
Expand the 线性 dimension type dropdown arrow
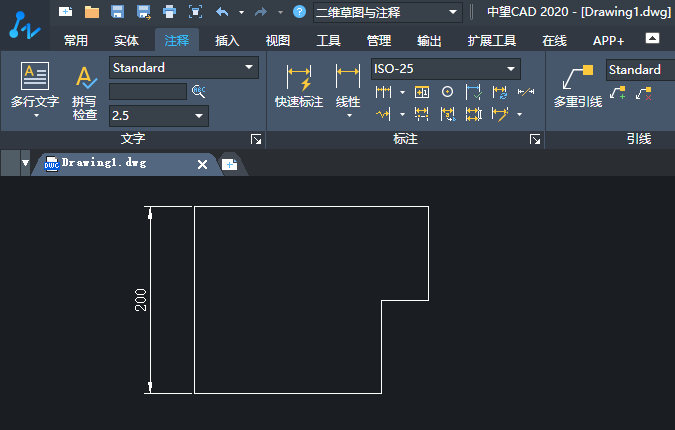pos(349,115)
